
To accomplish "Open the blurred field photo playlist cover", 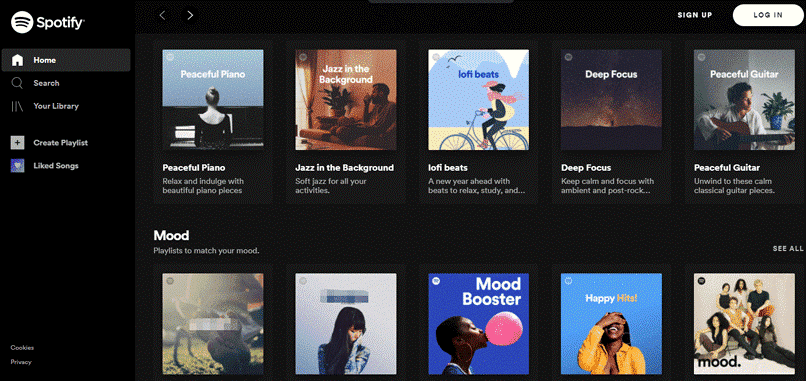I will click(x=213, y=323).
